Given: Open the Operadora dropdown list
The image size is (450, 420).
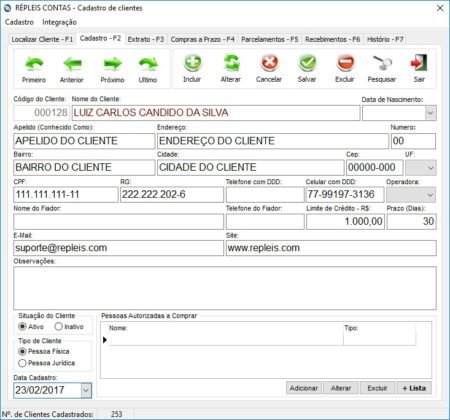Looking at the screenshot, I should pyautogui.click(x=430, y=195).
